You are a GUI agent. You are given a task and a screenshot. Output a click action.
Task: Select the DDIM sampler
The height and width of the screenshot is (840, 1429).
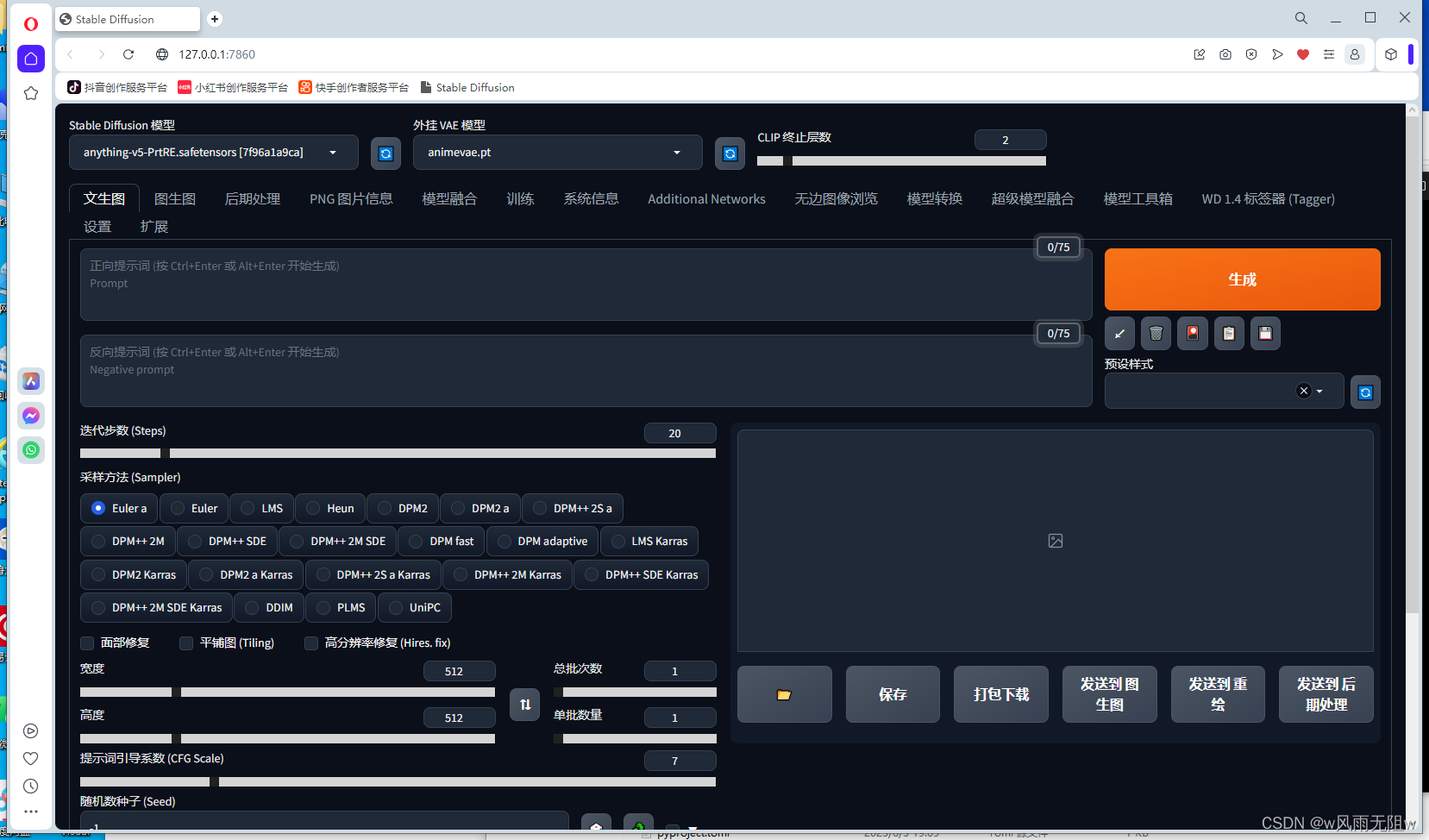[269, 608]
